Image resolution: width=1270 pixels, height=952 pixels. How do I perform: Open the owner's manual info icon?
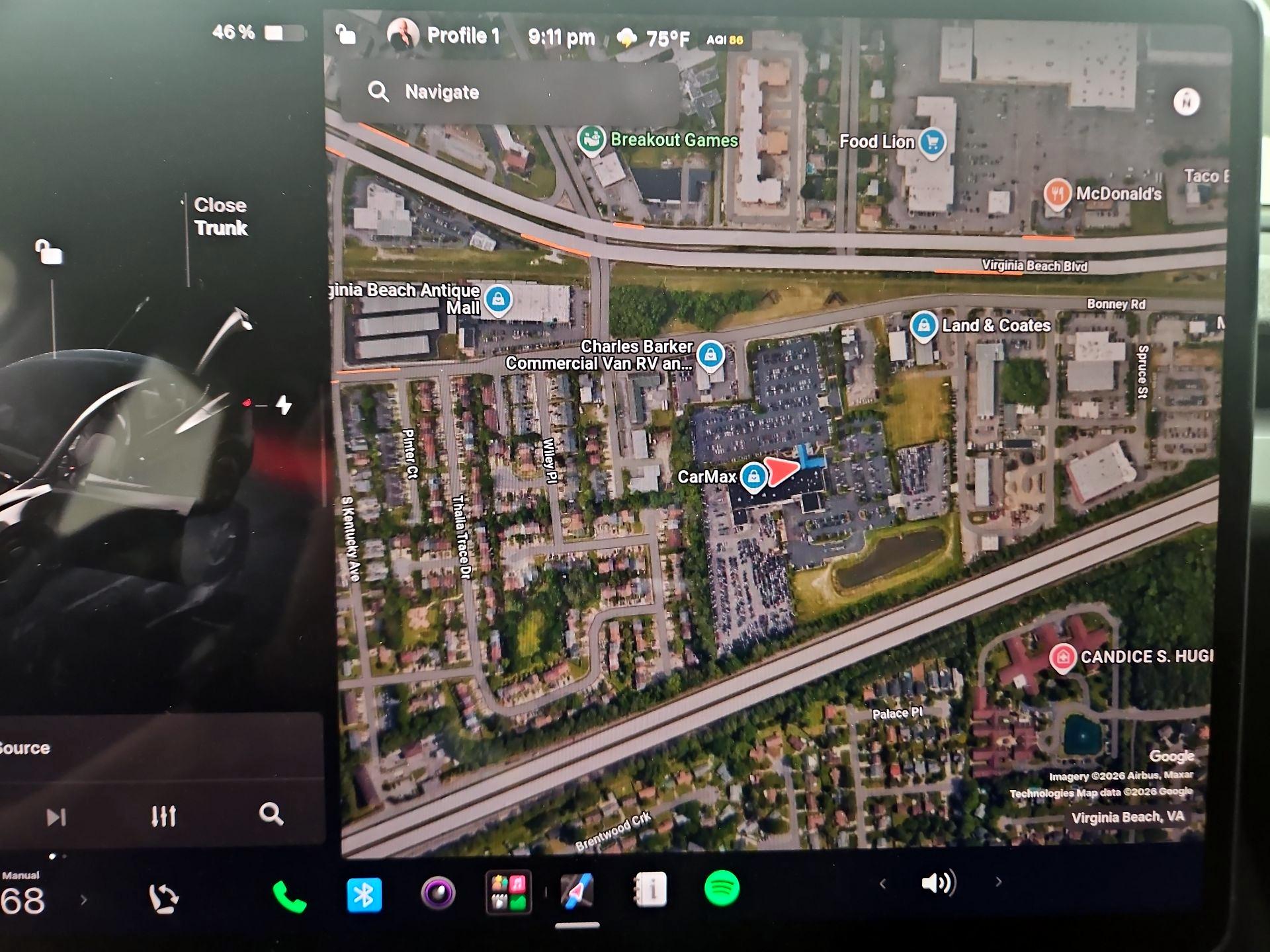click(x=650, y=889)
